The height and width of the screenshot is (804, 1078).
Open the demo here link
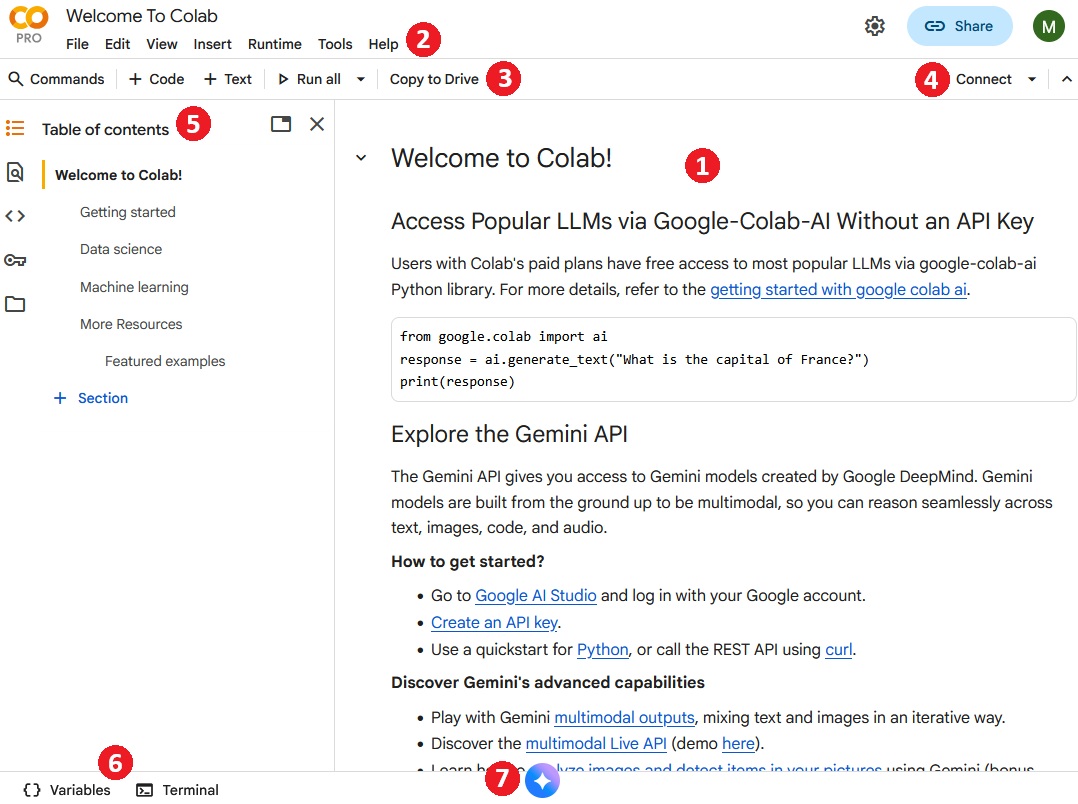pyautogui.click(x=738, y=743)
